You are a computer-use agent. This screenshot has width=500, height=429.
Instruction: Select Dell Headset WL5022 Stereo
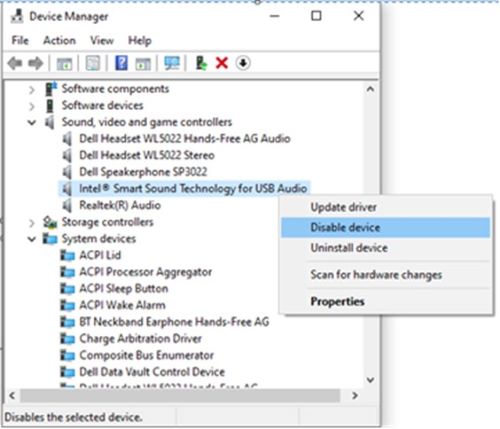[x=147, y=155]
